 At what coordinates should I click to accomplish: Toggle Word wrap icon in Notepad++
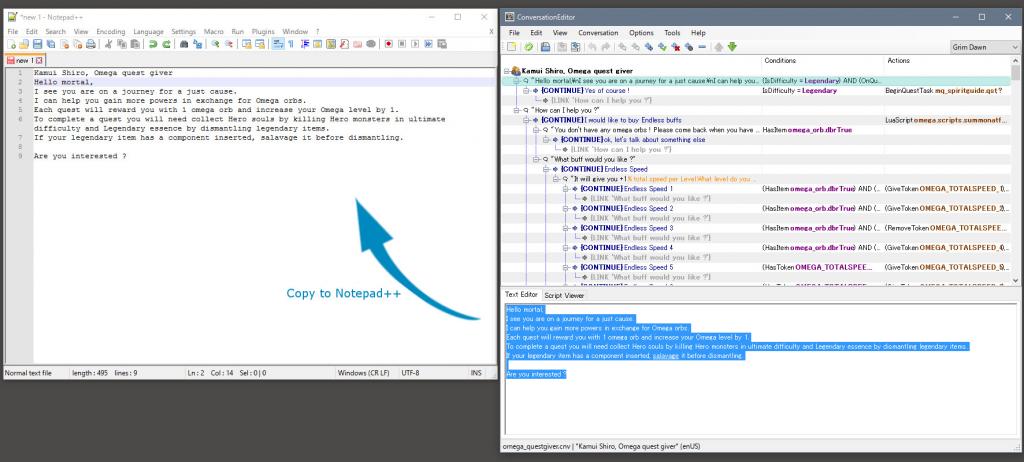click(x=276, y=44)
